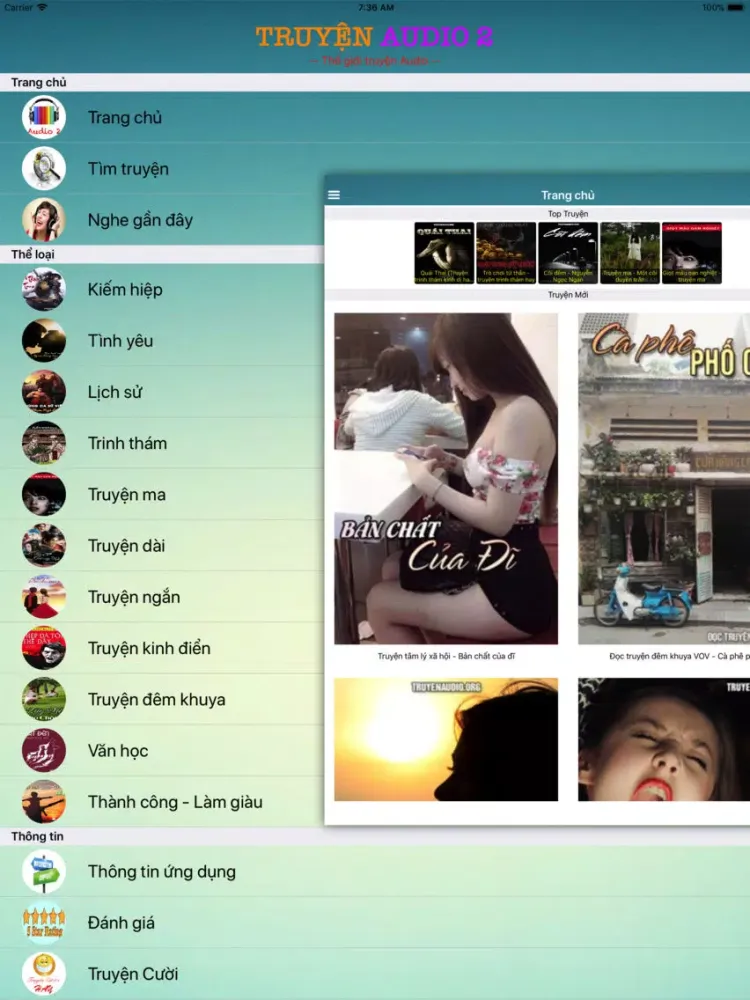Open Một cõi duyên trần top thumbnail

(629, 253)
